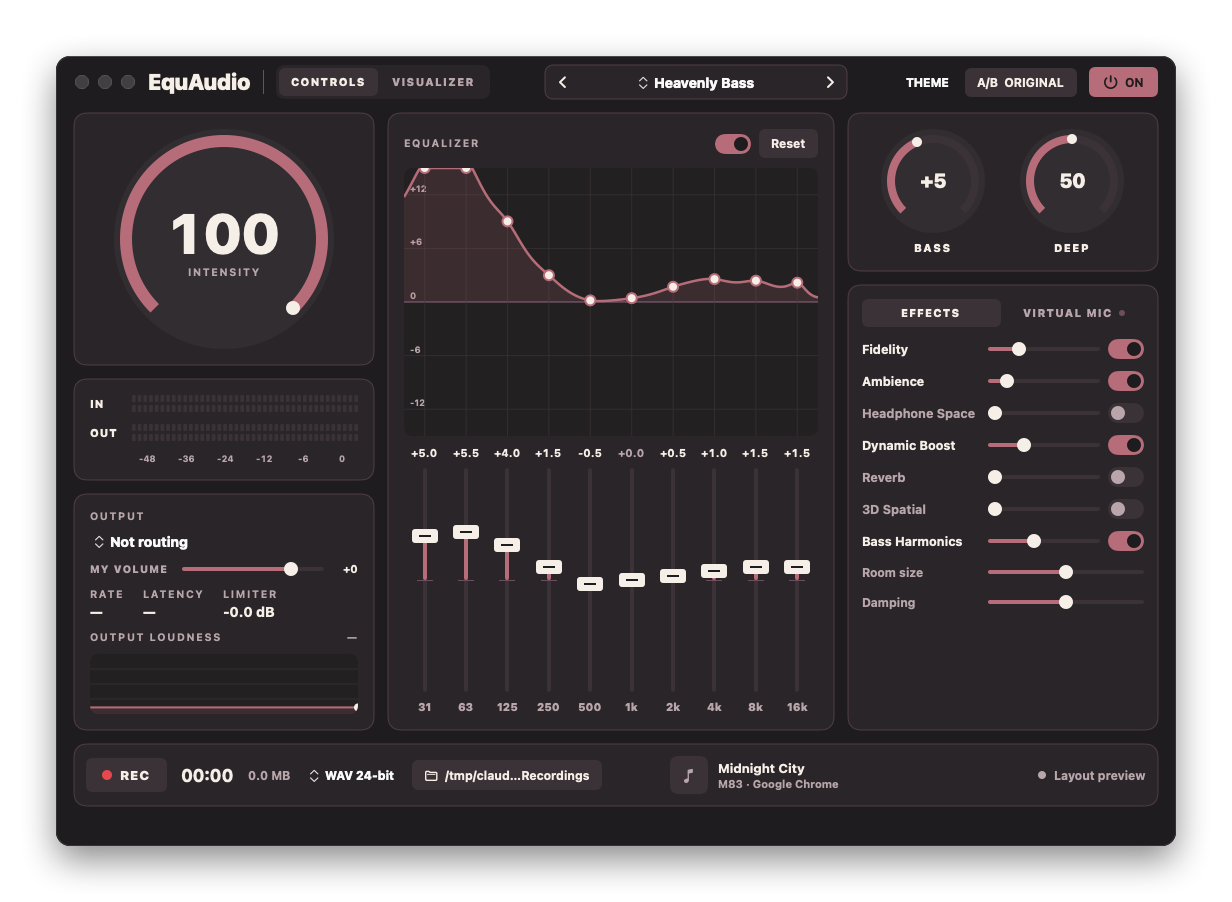Image resolution: width=1232 pixels, height=902 pixels.
Task: Click the 2k EQ band fader
Action: click(673, 576)
